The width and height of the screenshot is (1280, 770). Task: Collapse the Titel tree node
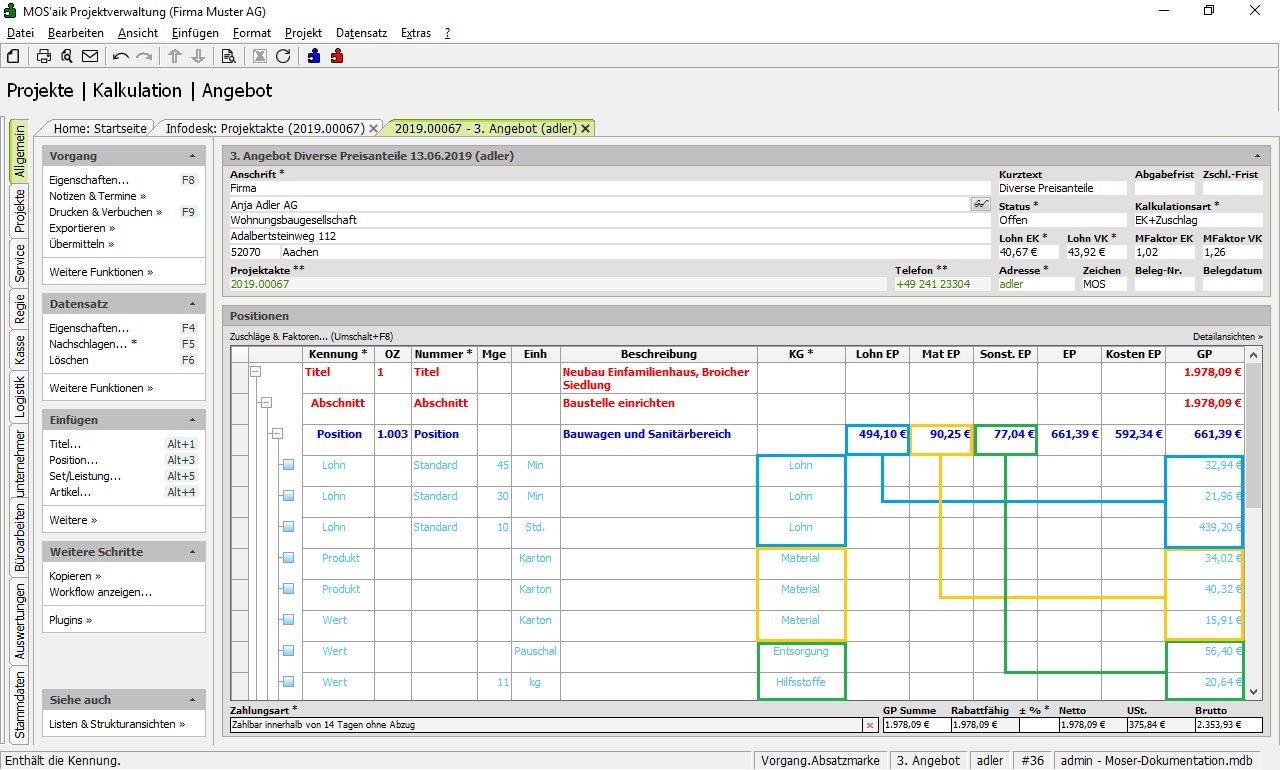256,372
